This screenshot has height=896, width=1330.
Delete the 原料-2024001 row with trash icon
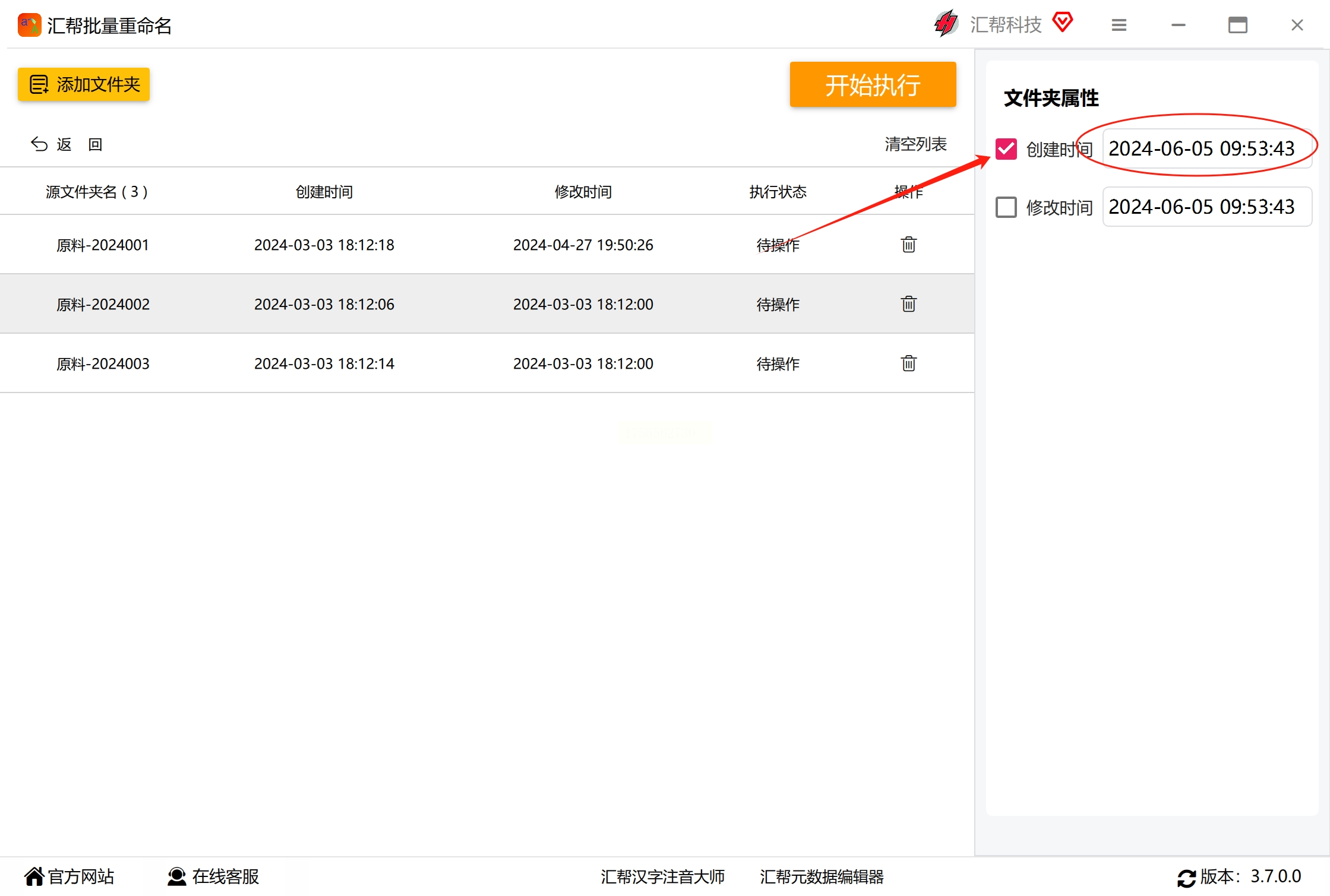click(x=908, y=245)
